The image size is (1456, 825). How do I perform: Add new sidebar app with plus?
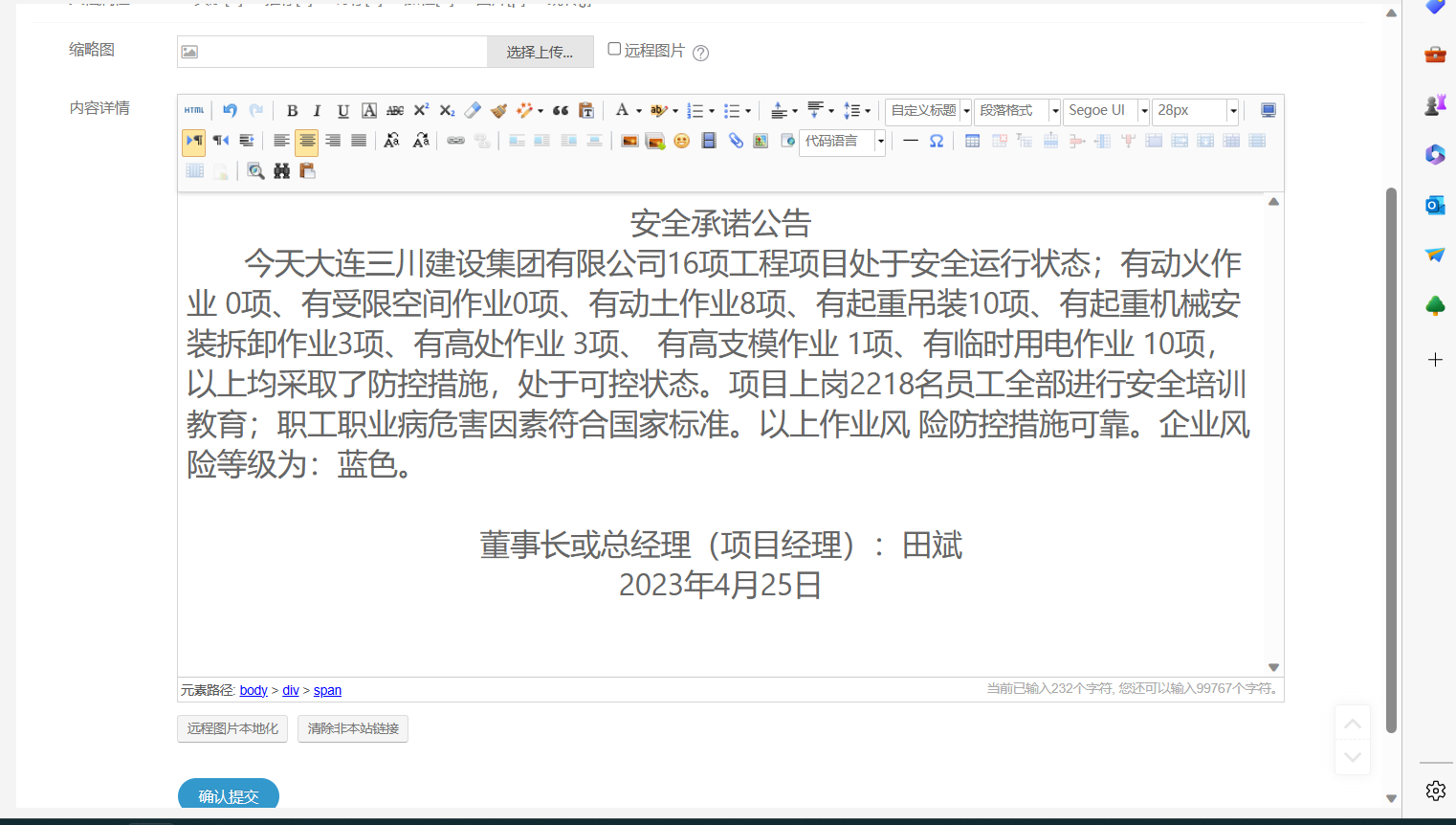coord(1435,360)
